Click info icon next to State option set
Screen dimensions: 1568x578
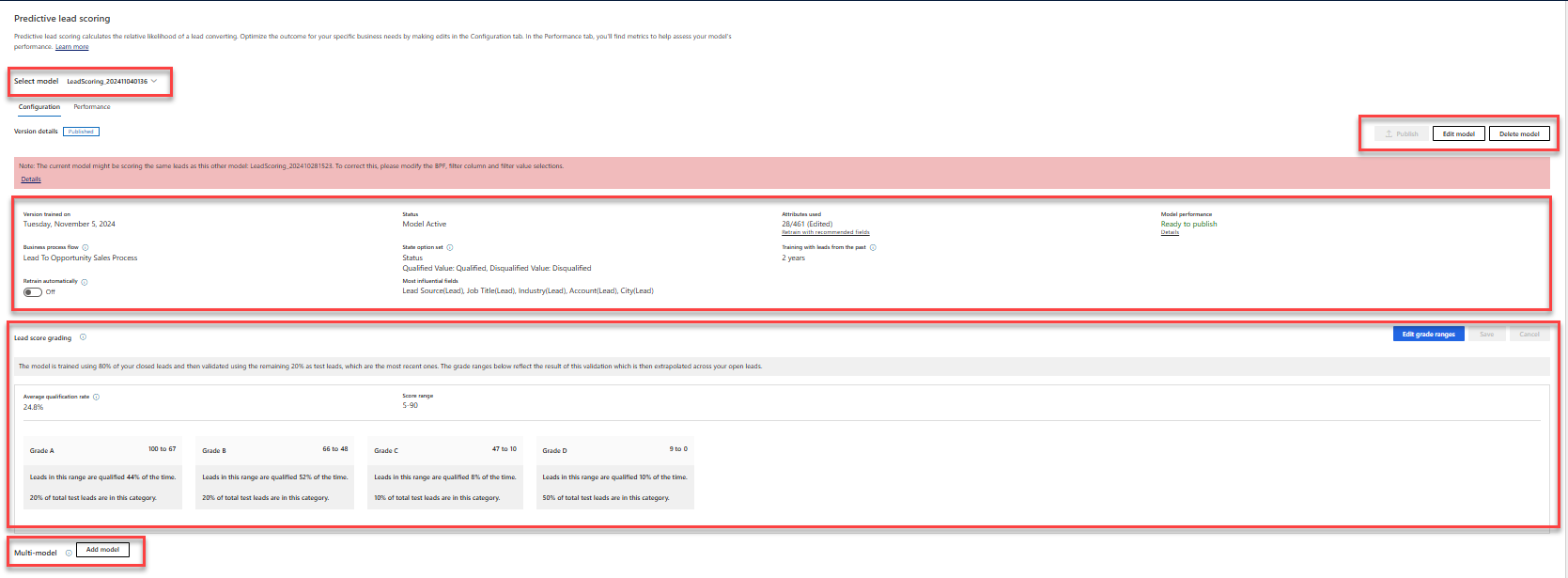450,247
